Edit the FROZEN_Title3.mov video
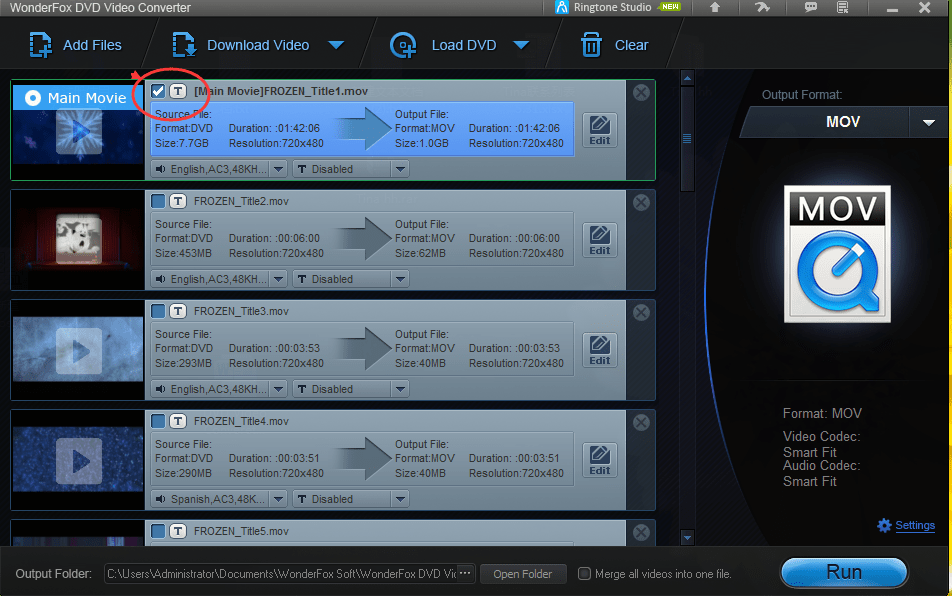This screenshot has height=596, width=952. [600, 350]
